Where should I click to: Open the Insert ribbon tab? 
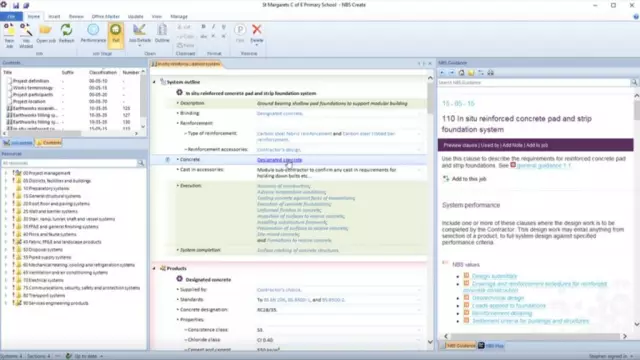[x=54, y=17]
